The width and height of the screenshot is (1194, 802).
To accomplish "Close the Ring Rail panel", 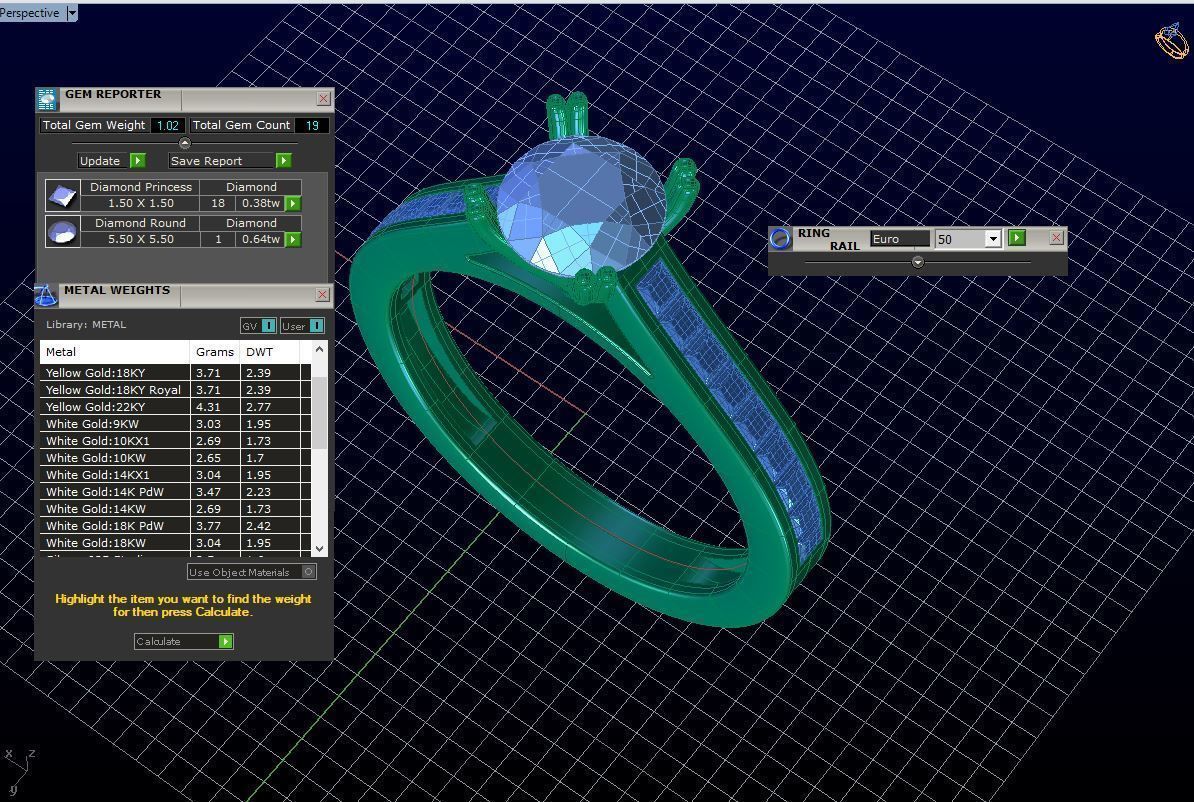I will [x=1056, y=238].
